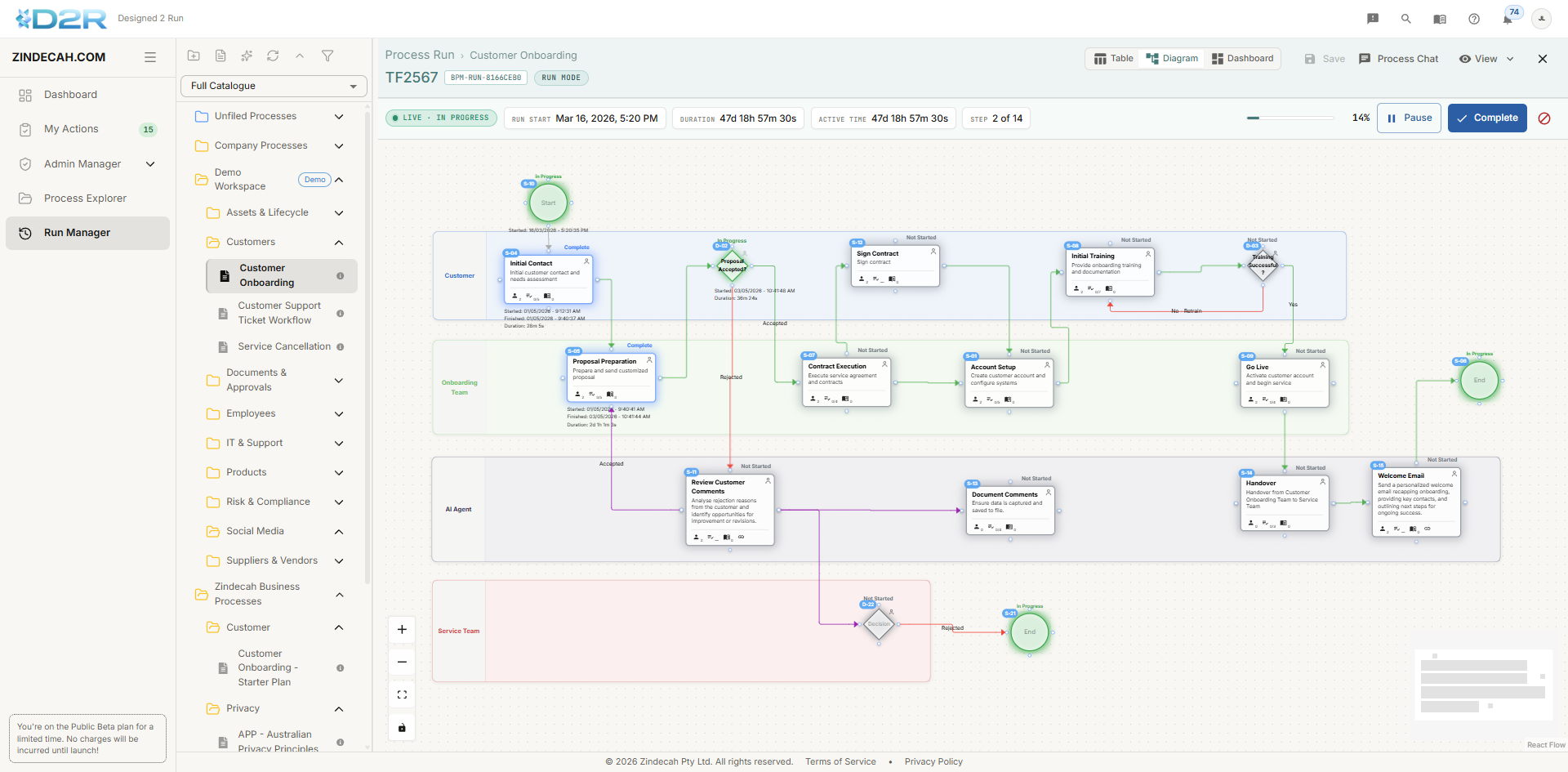Expand Unfiled Processes folder
Viewport: 1568px width, 772px height.
[x=339, y=117]
